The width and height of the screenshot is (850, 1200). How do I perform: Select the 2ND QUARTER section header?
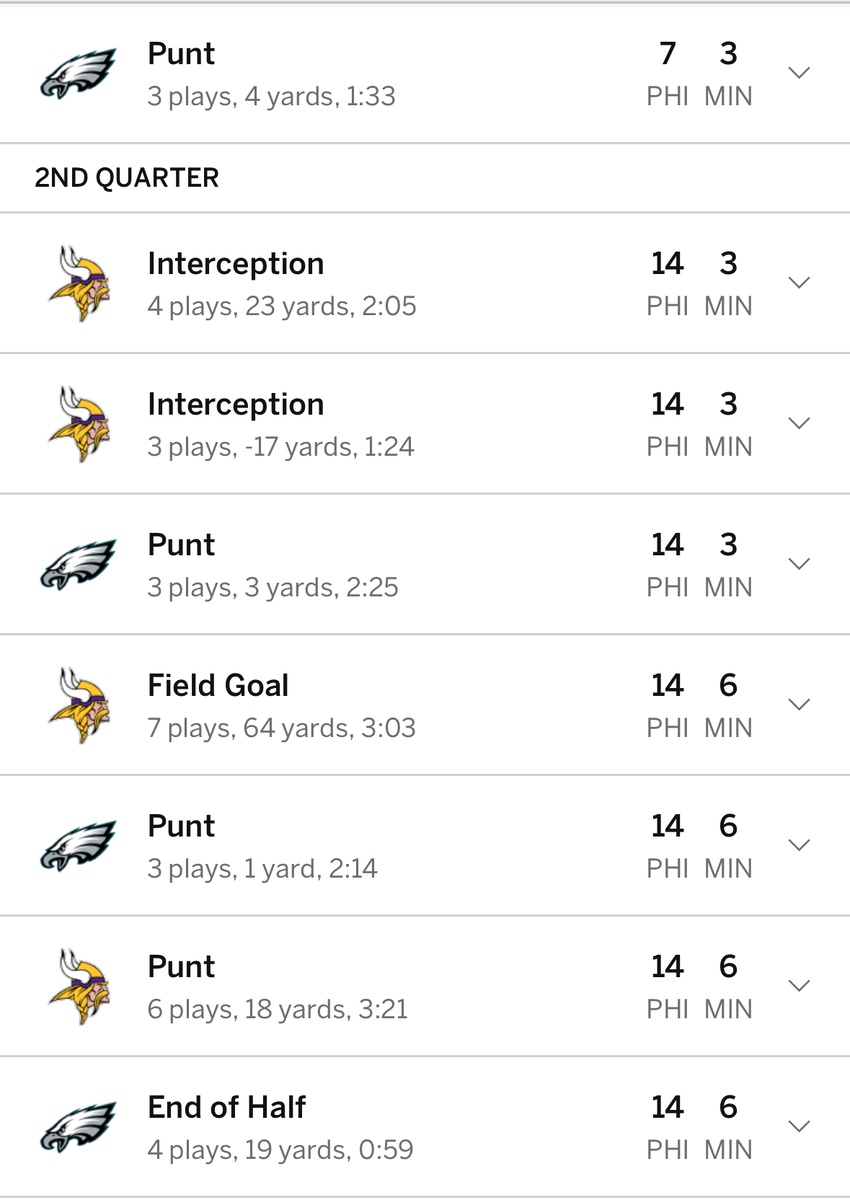[x=126, y=178]
